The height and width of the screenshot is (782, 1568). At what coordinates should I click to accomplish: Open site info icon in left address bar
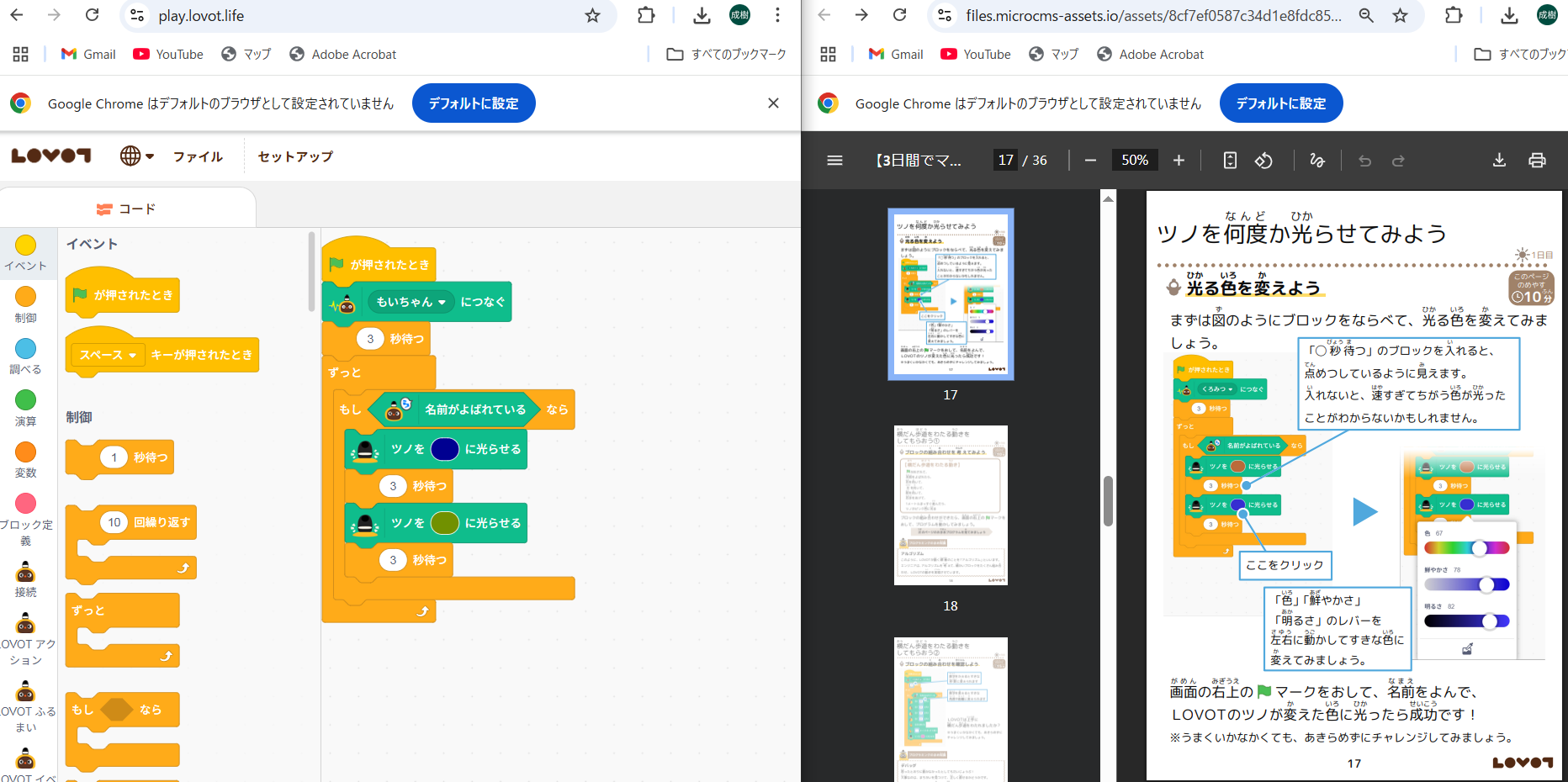[137, 15]
